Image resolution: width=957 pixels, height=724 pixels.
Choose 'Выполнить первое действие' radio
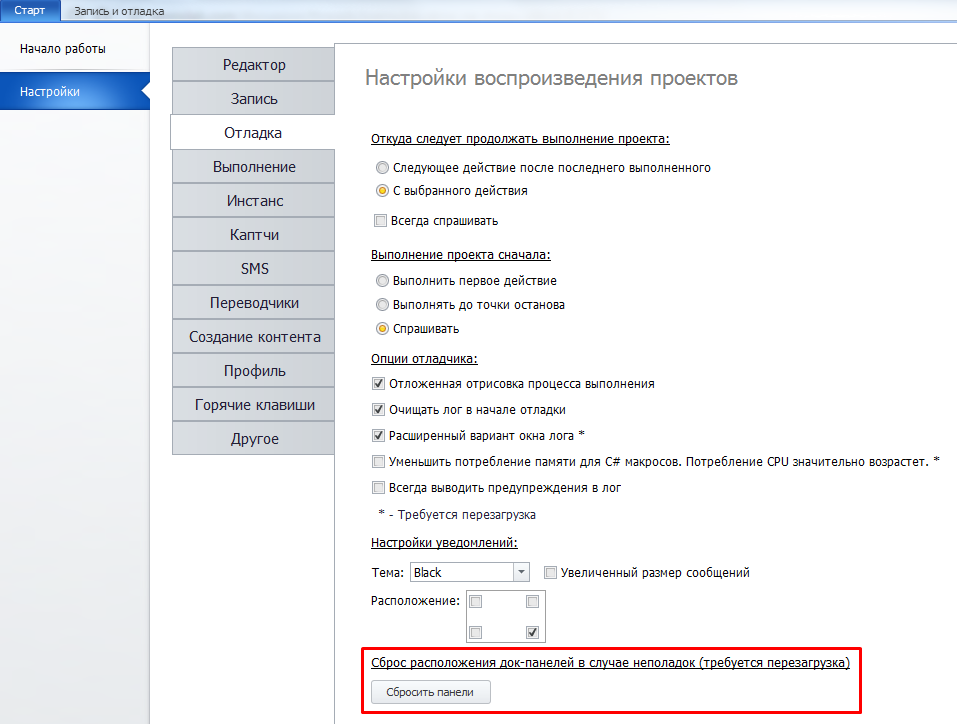[x=382, y=280]
